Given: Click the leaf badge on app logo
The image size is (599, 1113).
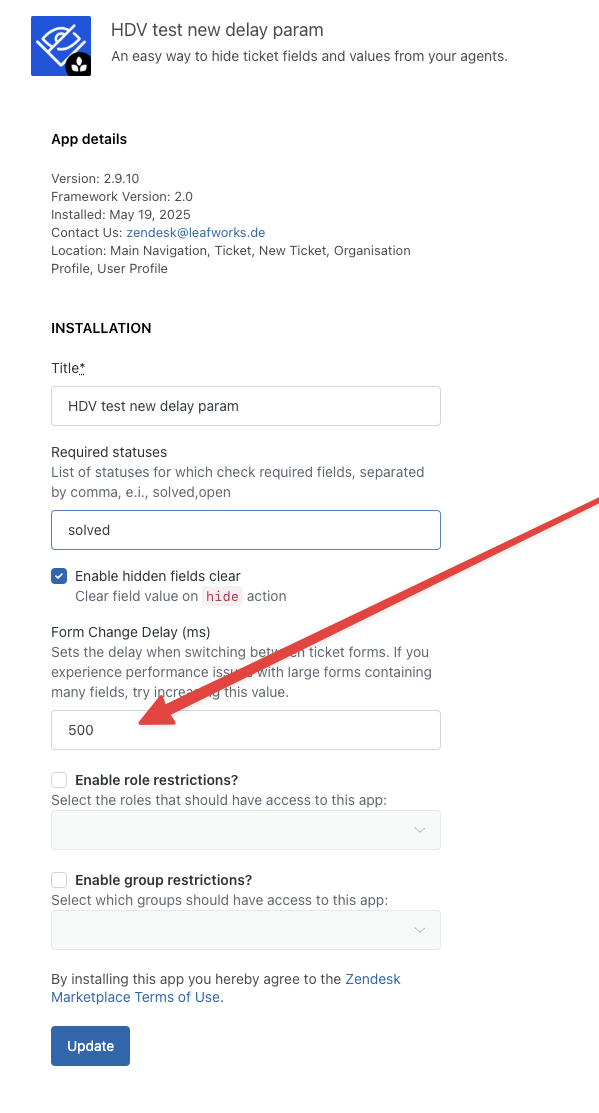Looking at the screenshot, I should (79, 65).
